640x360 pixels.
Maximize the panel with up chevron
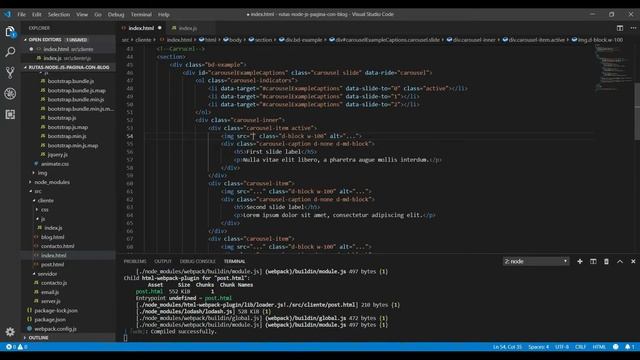click(620, 261)
